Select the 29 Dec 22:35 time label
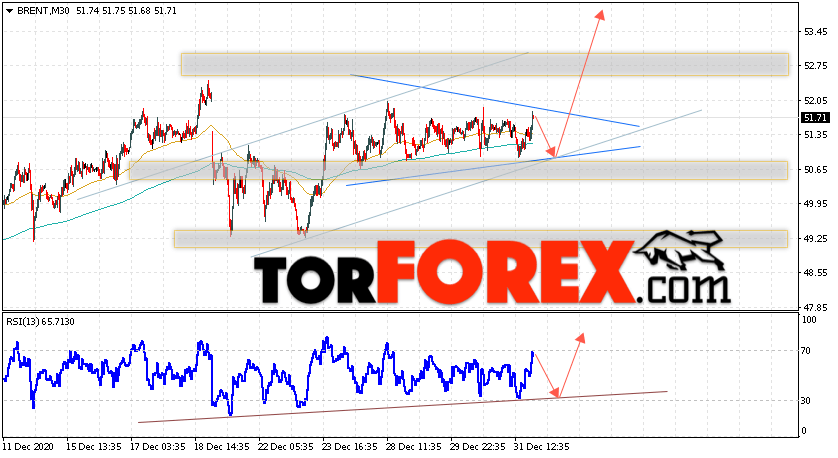838x458 pixels. 476,447
